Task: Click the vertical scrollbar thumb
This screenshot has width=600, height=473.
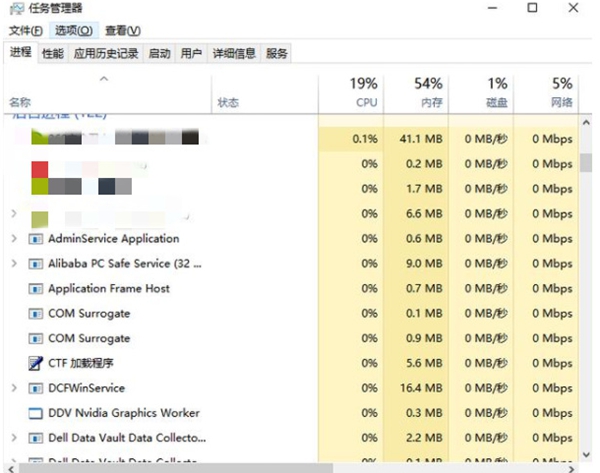Action: click(586, 163)
